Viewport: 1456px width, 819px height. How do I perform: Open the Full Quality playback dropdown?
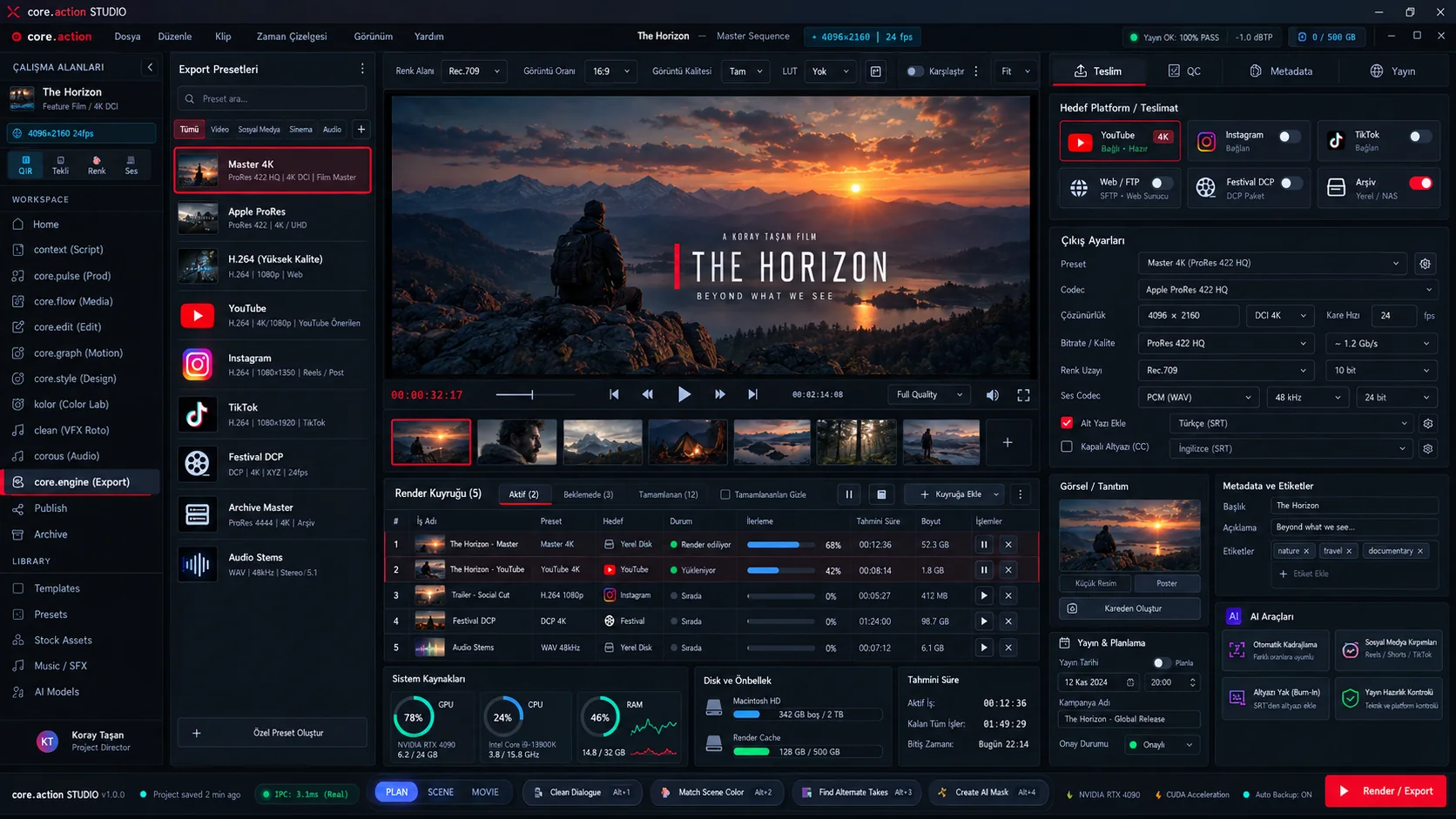click(x=928, y=395)
